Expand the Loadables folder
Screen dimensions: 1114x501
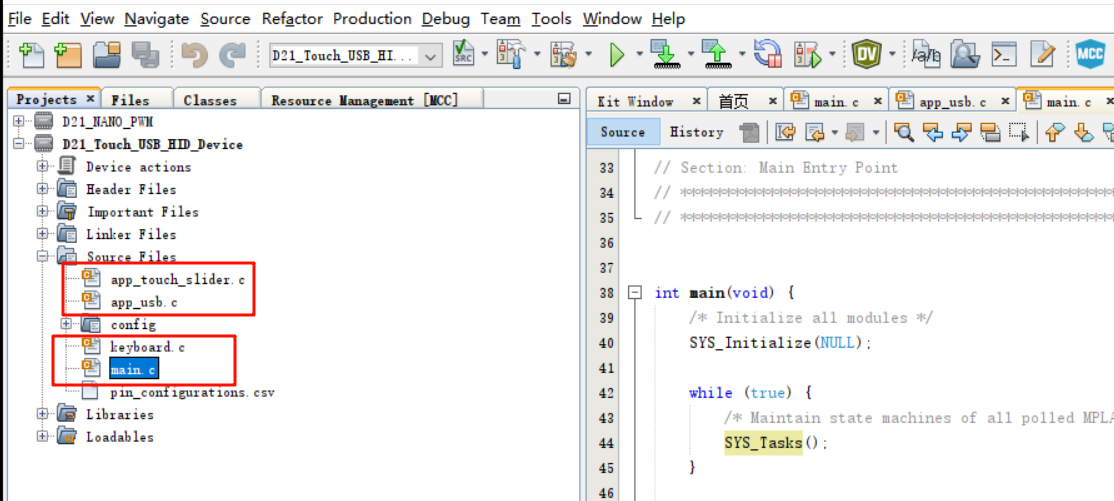43,436
